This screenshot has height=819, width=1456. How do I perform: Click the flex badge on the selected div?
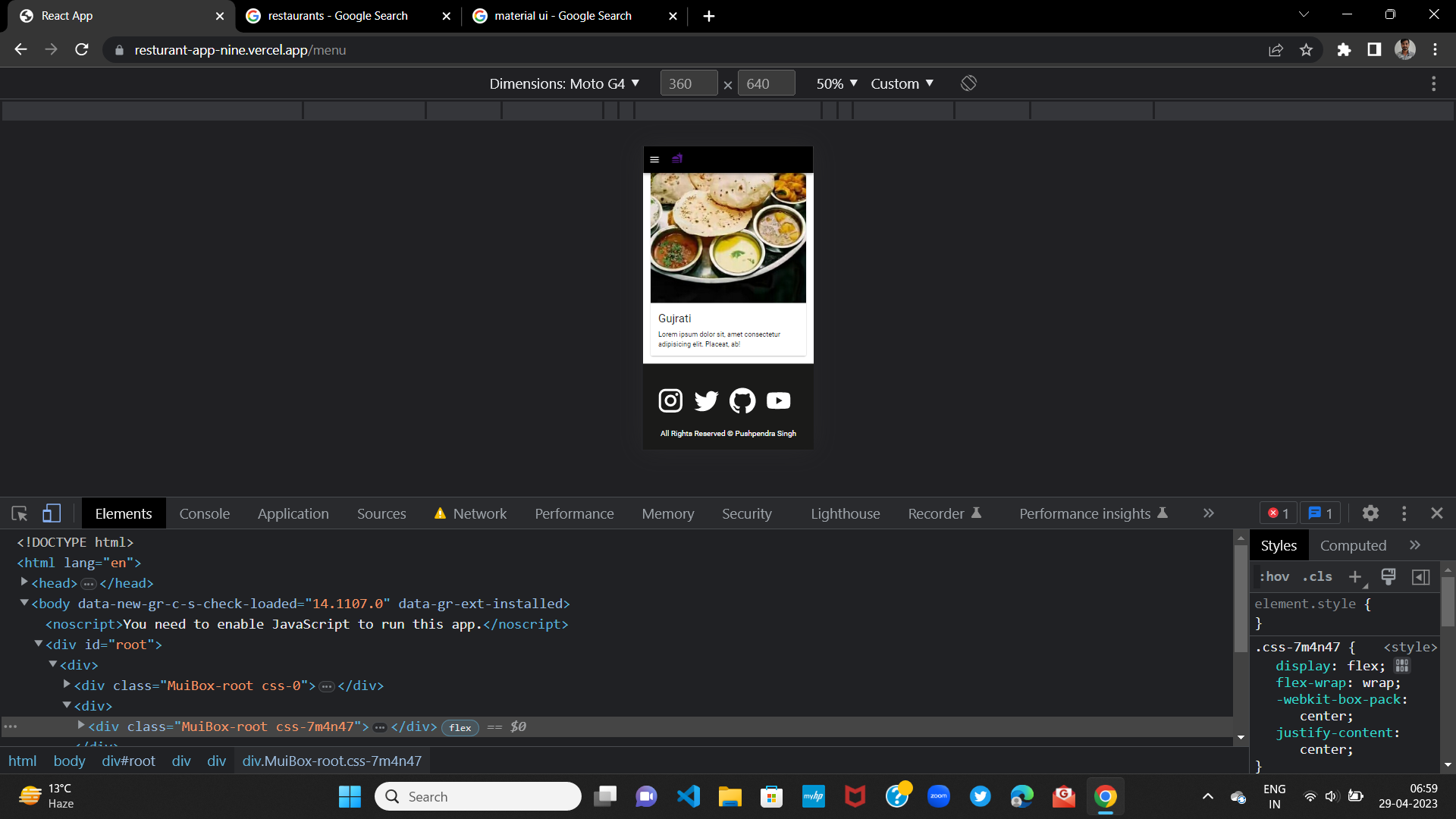coord(460,727)
